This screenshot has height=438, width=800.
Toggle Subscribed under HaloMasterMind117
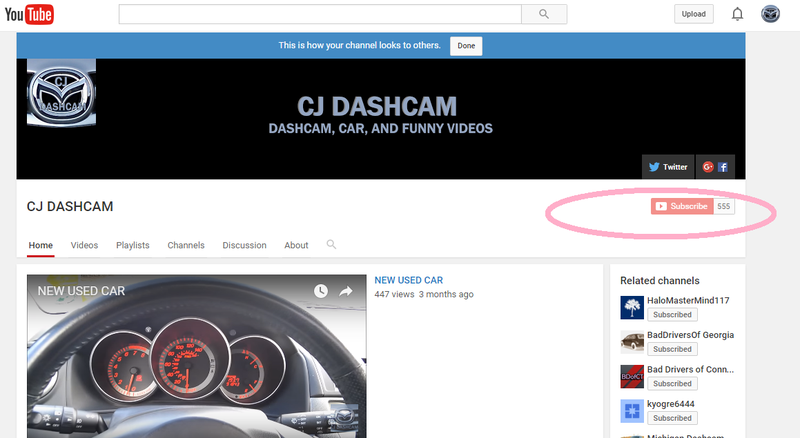coord(672,315)
